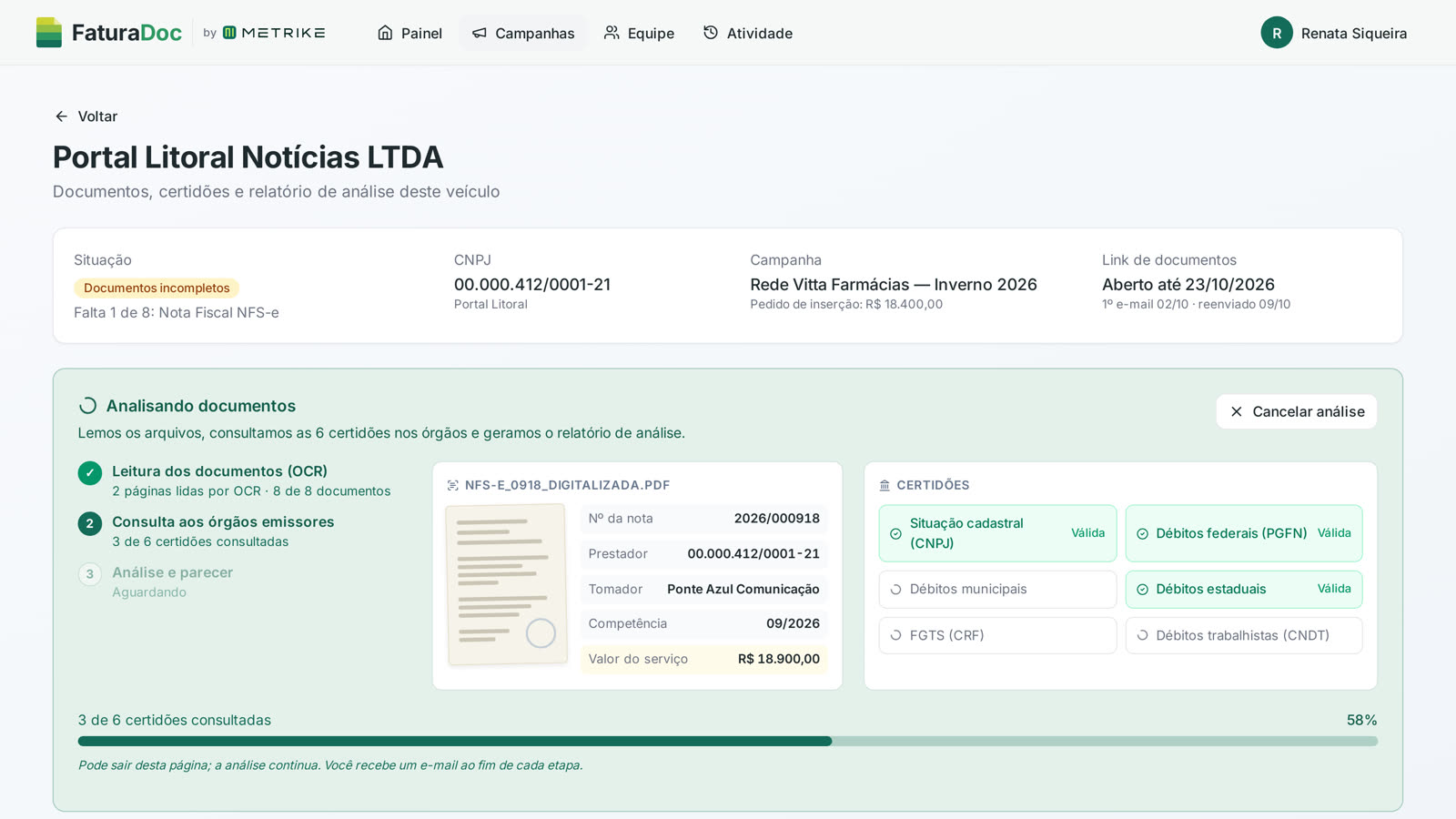Click the Valor do serviço R$ 18.900,00 row
The image size is (1456, 819).
click(703, 659)
